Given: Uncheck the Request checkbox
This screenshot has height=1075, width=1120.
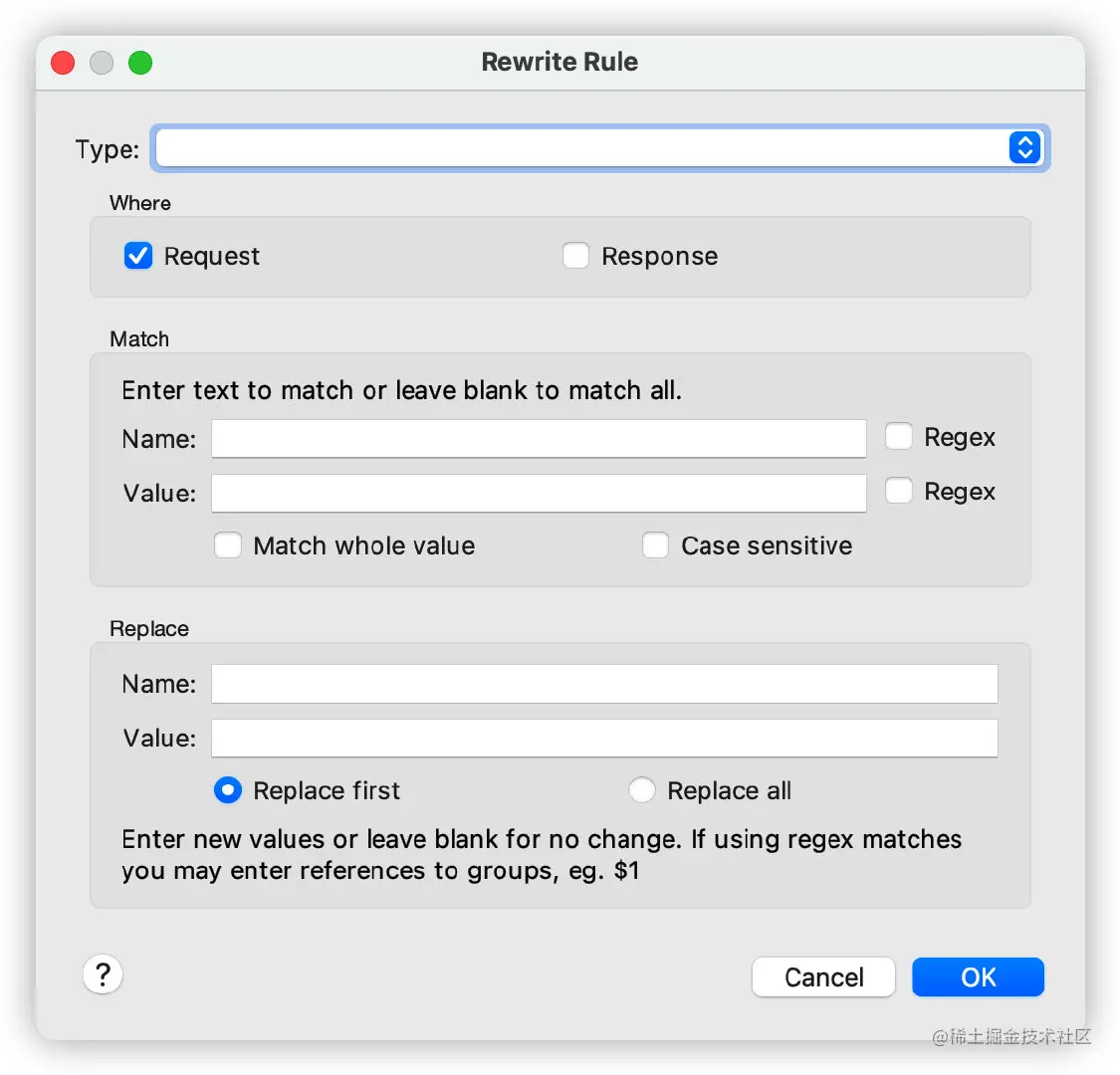Looking at the screenshot, I should [137, 256].
